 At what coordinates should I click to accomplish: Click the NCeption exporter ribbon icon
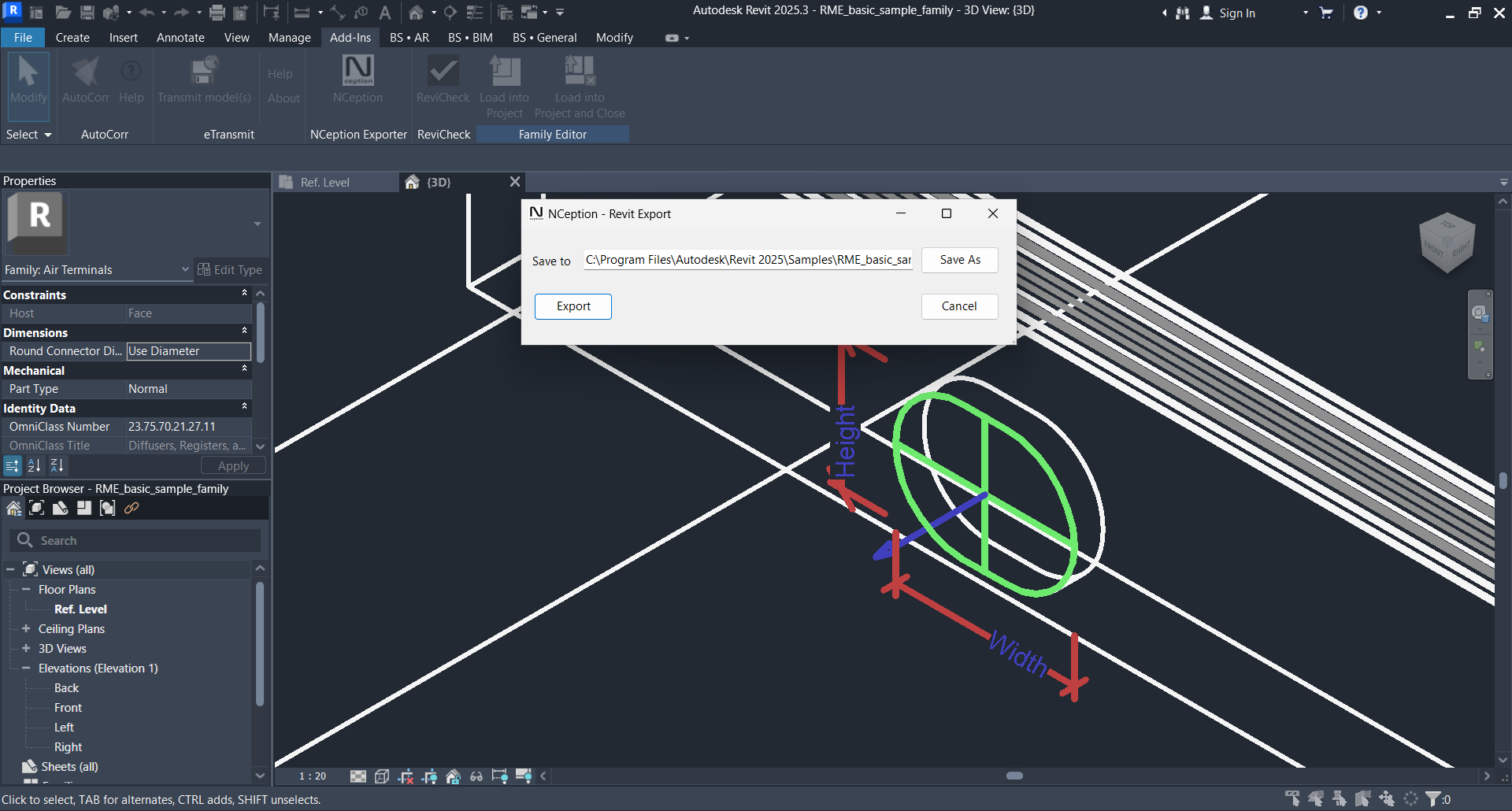pyautogui.click(x=358, y=71)
